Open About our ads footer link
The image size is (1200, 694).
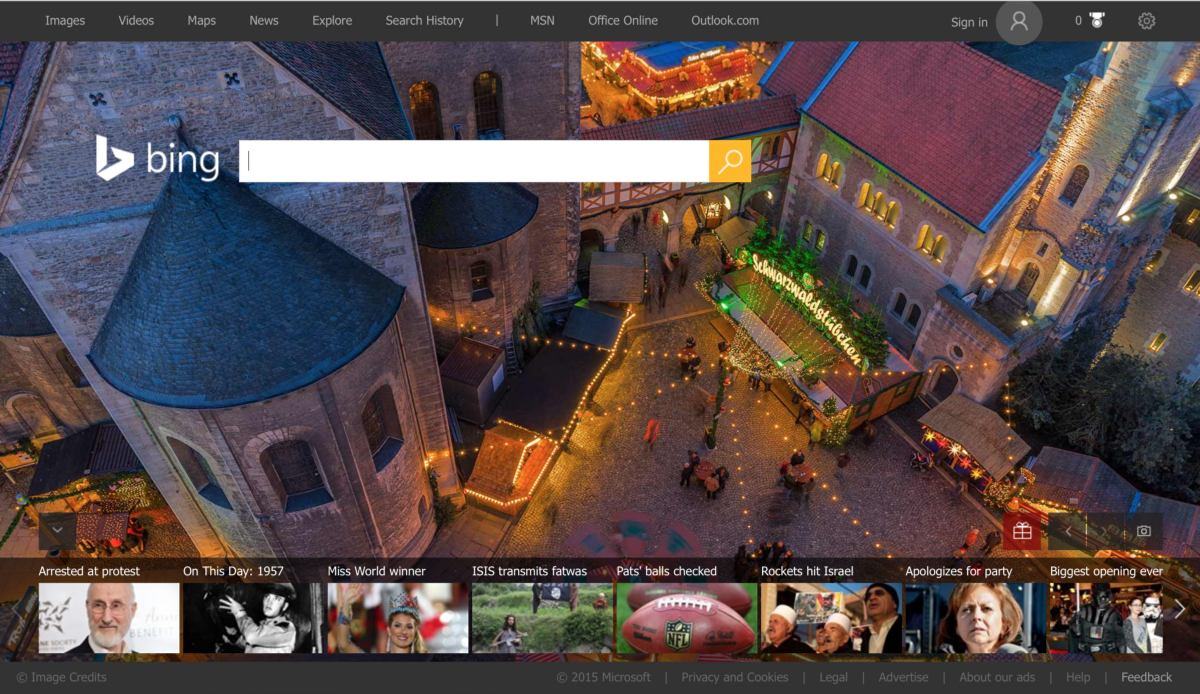click(x=997, y=677)
